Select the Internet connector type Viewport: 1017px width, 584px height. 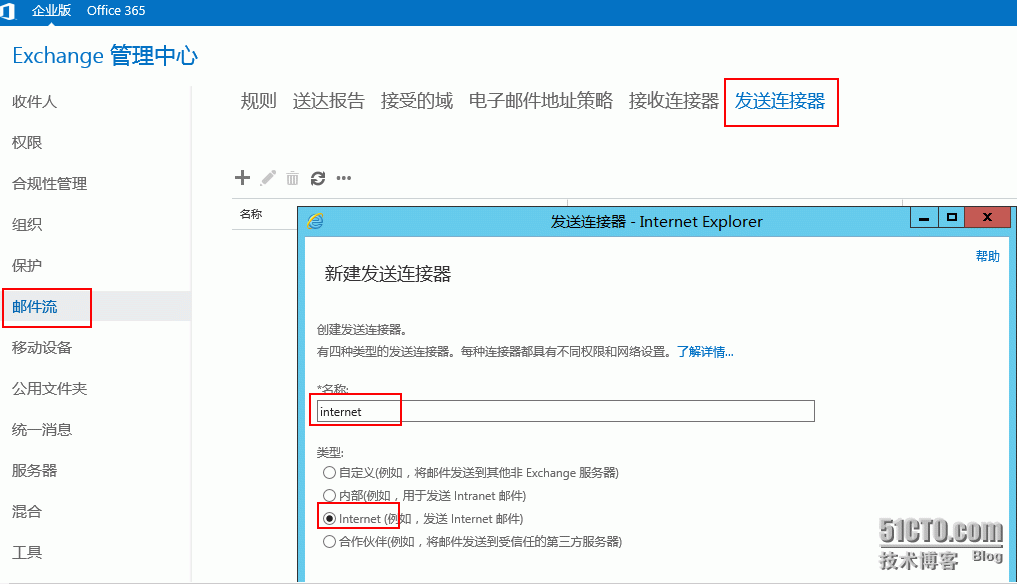click(x=329, y=518)
